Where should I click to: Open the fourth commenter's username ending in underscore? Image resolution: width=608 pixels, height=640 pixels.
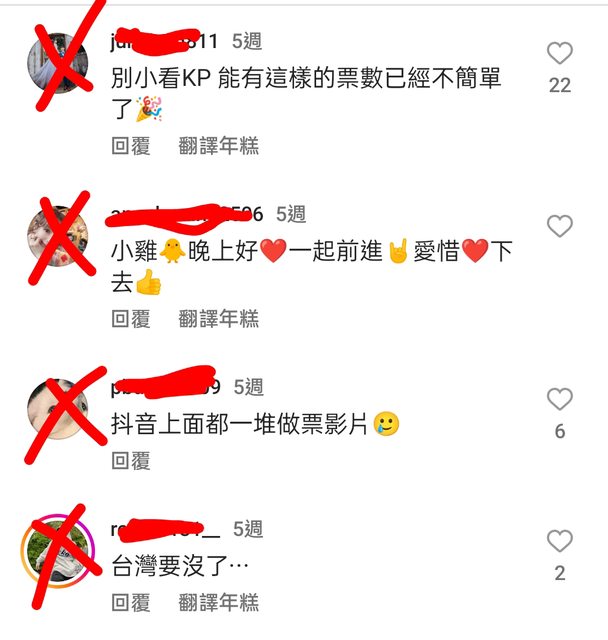point(165,529)
